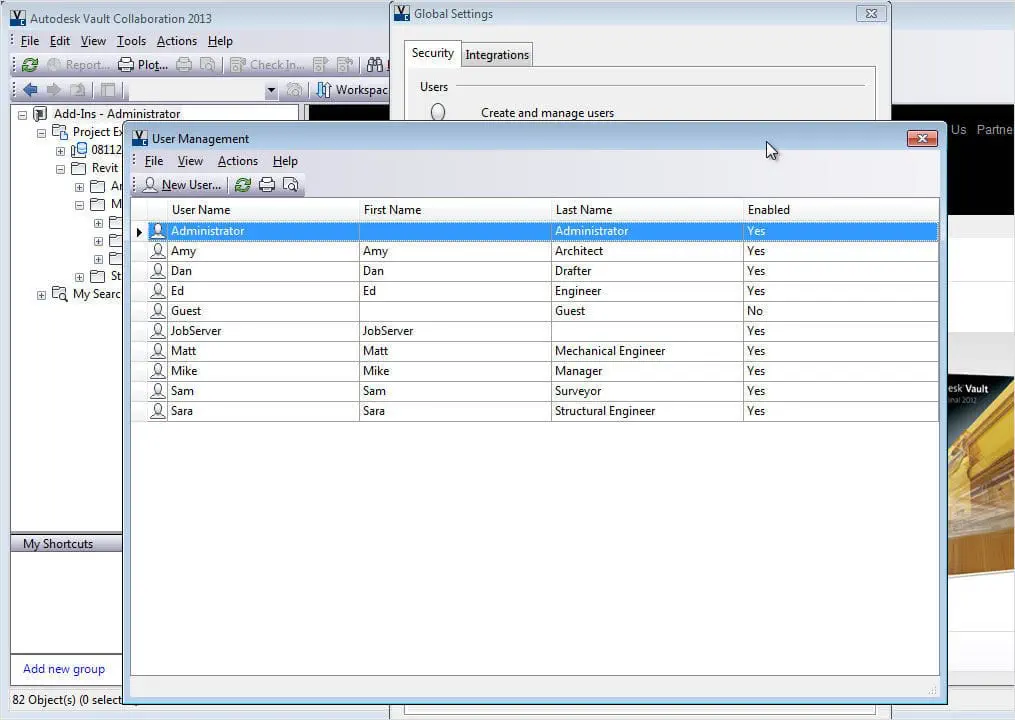This screenshot has width=1015, height=720.
Task: Click the blue back navigation arrow
Action: 30,90
